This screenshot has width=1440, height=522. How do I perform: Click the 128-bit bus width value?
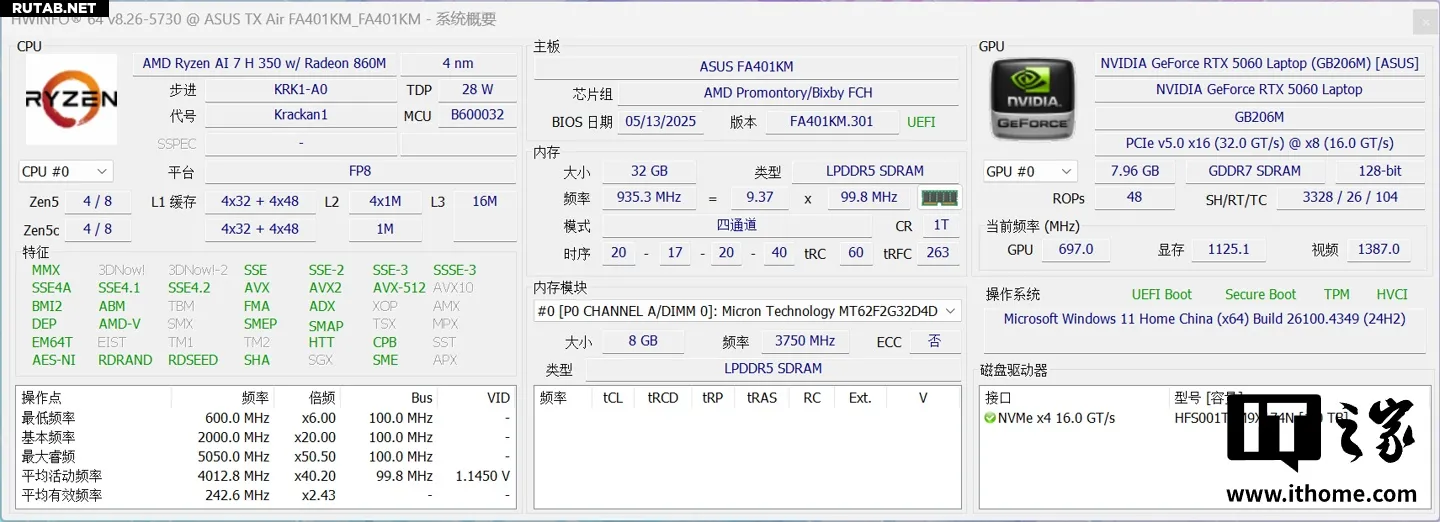pos(1380,171)
